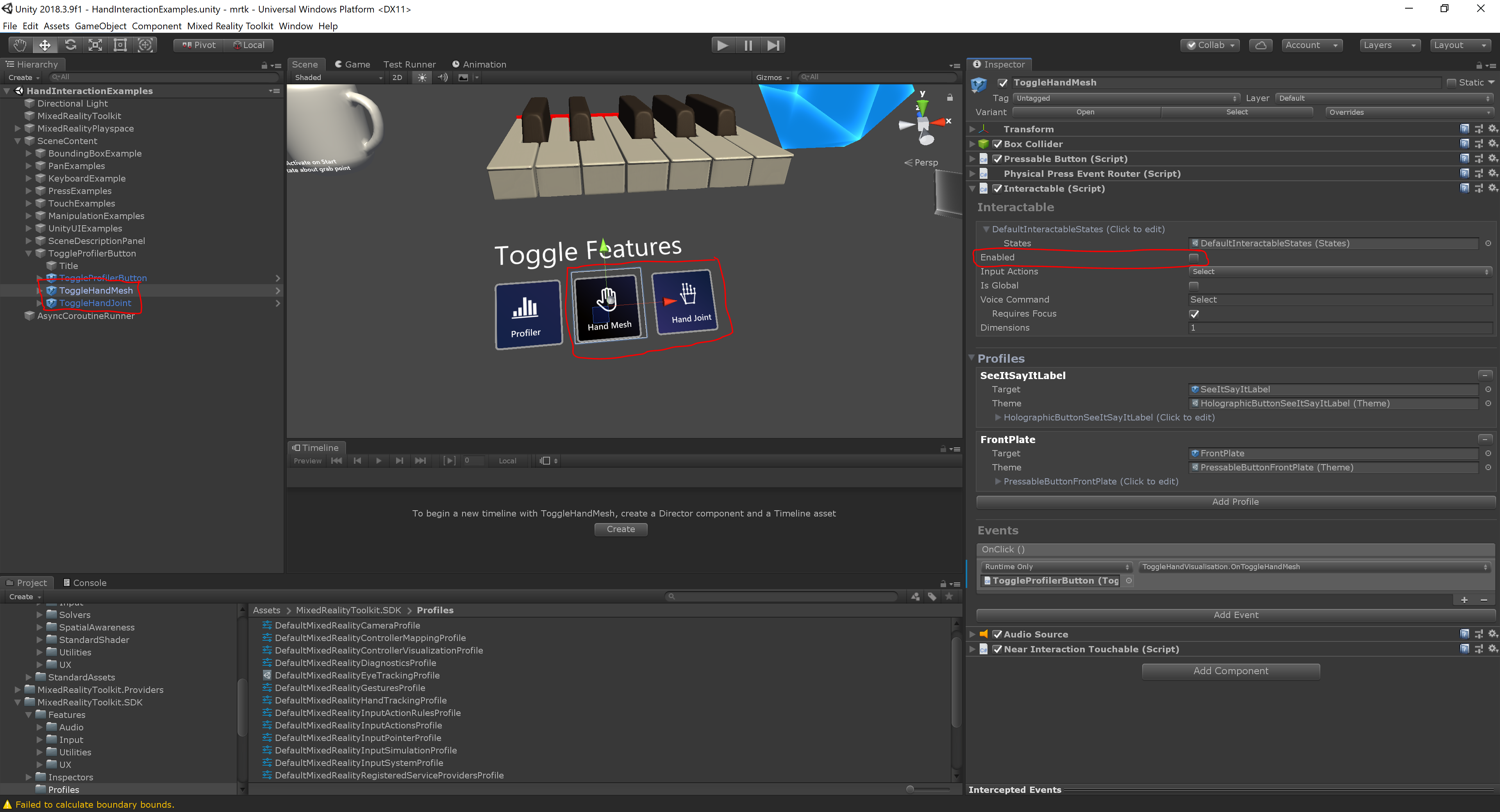Enable the Interactable Enabled checkbox
The height and width of the screenshot is (812, 1500).
1194,257
